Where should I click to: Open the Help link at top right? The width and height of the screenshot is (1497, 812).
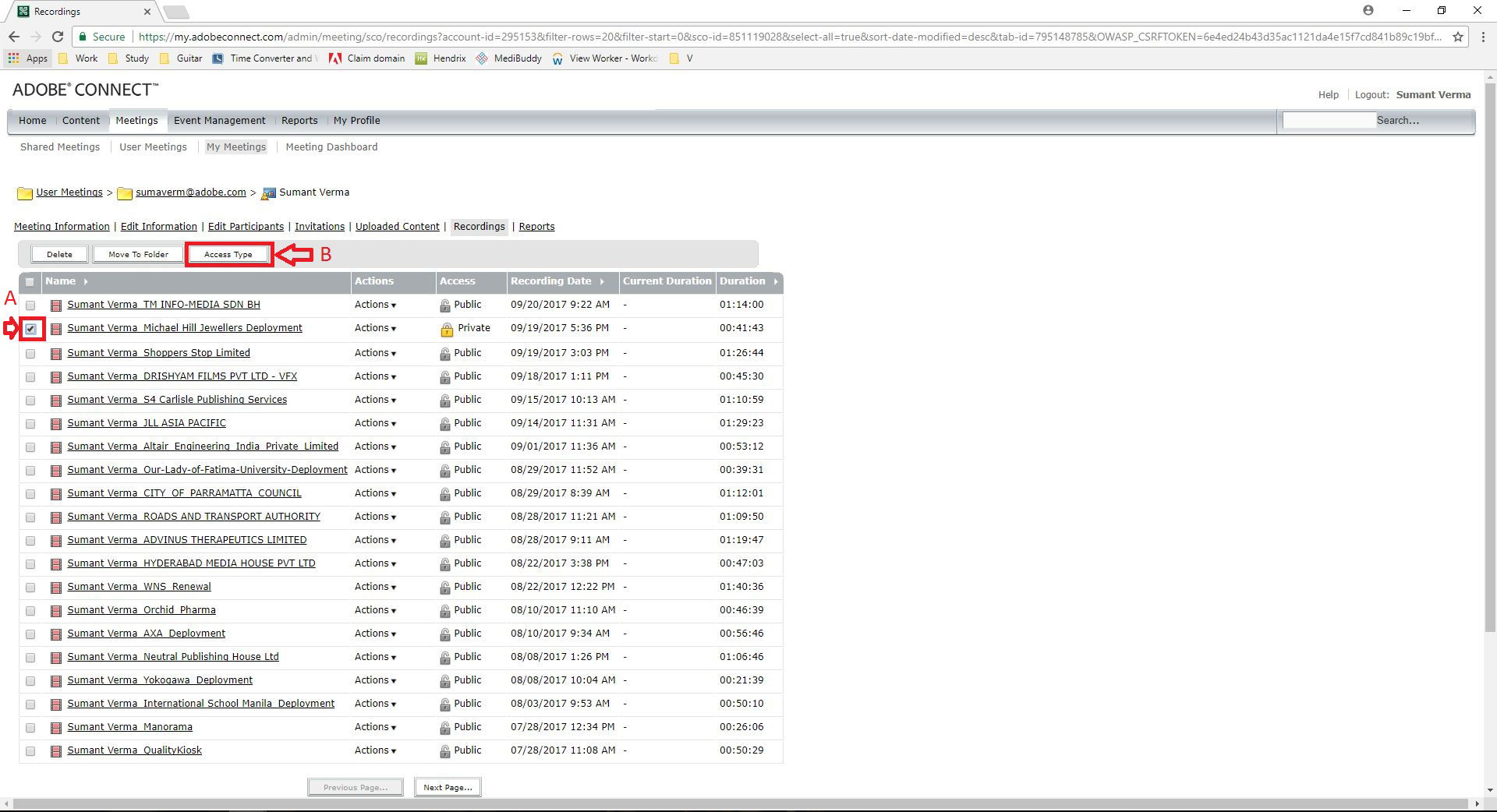click(x=1329, y=95)
